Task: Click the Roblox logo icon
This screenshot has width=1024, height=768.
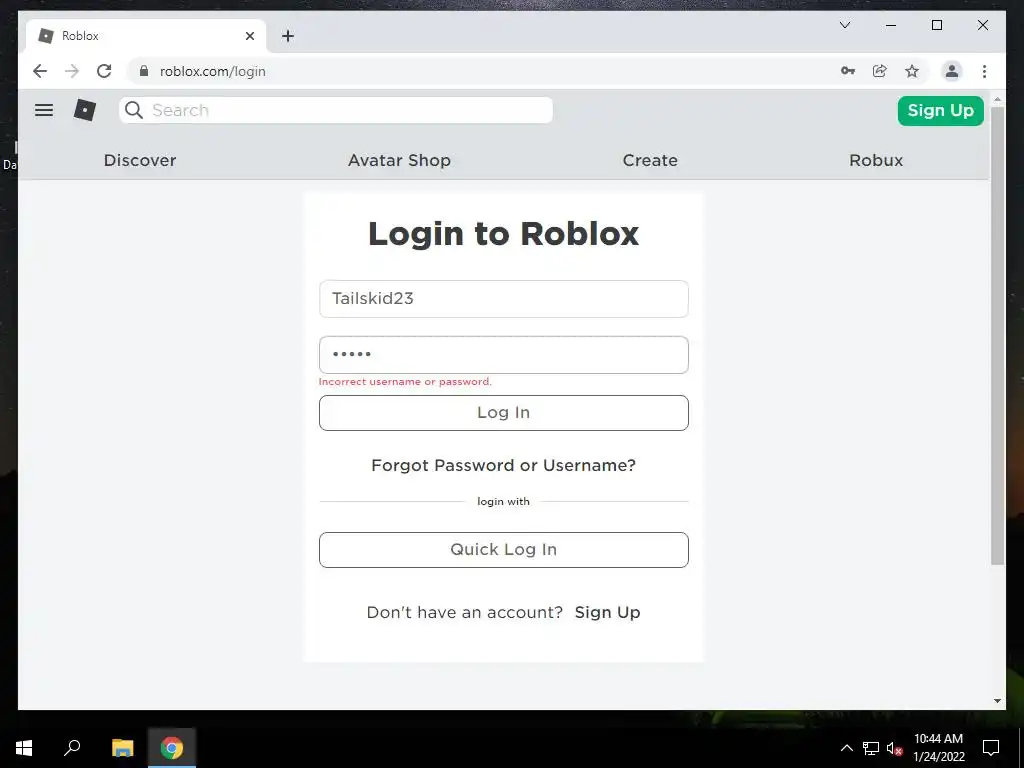Action: [x=85, y=110]
